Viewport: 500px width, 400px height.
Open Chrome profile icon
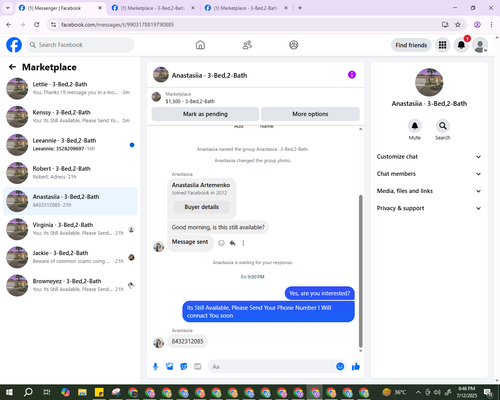click(477, 25)
